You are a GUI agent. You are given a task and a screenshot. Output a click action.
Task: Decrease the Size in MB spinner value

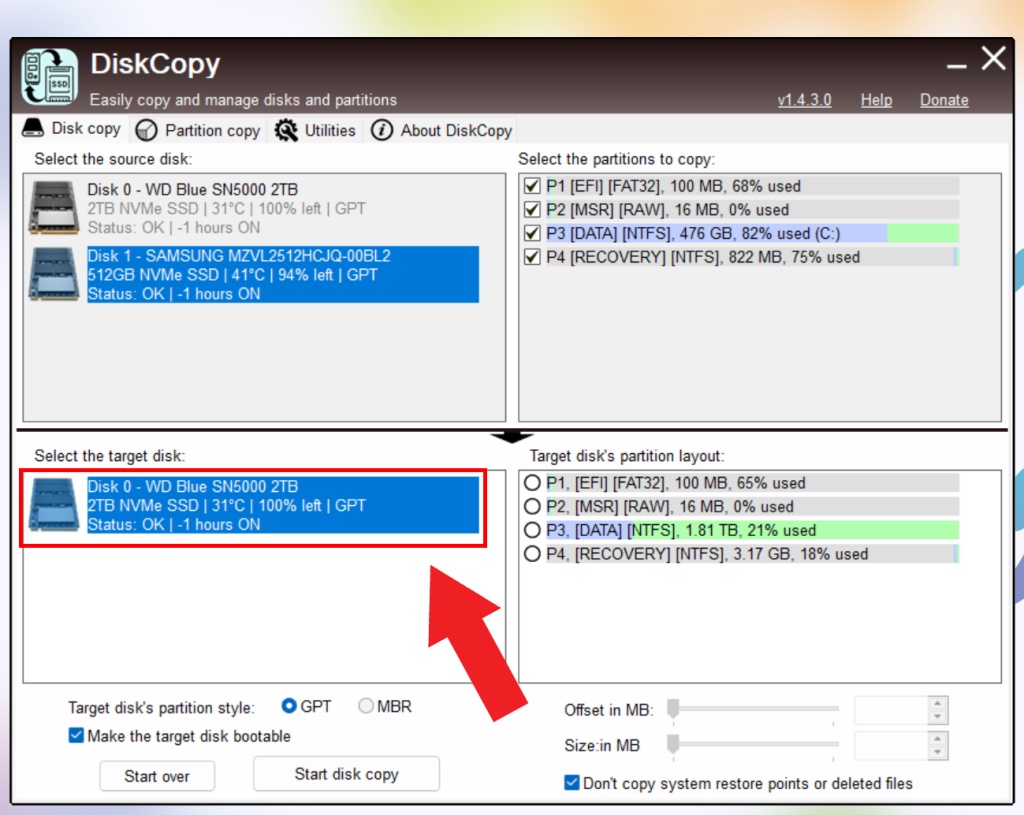[938, 752]
